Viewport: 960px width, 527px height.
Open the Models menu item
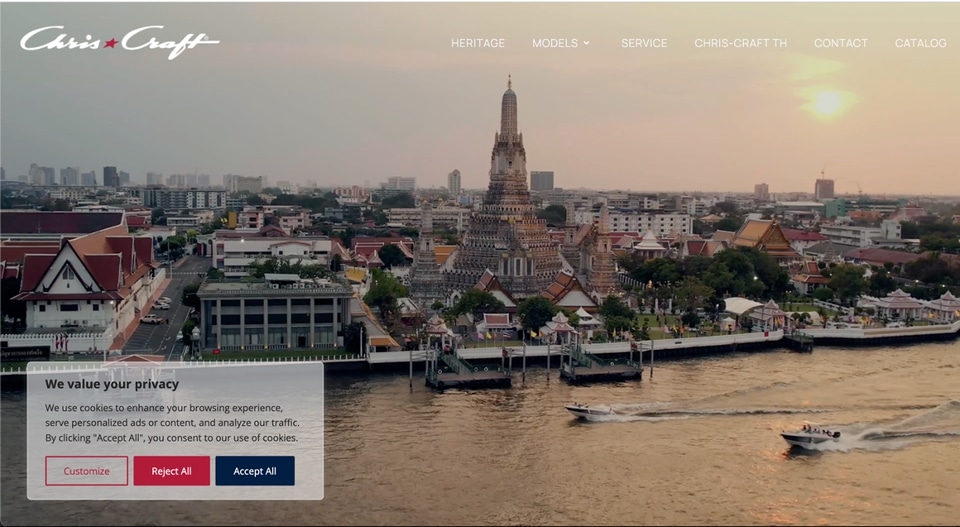click(x=555, y=43)
